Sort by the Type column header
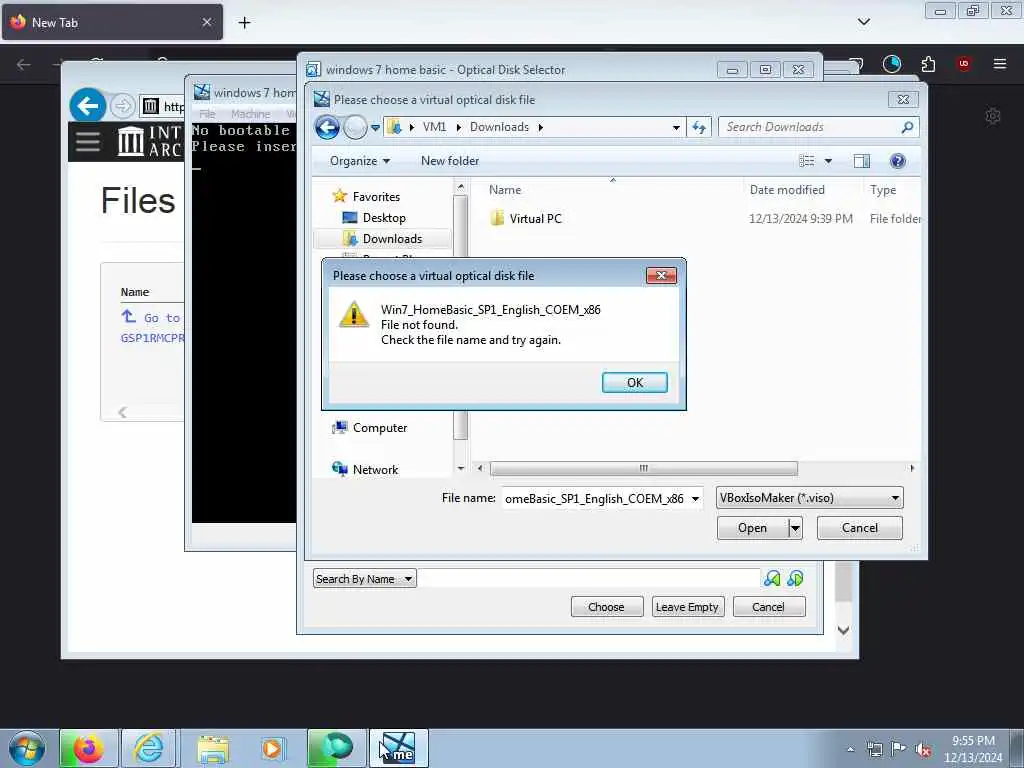 tap(883, 190)
